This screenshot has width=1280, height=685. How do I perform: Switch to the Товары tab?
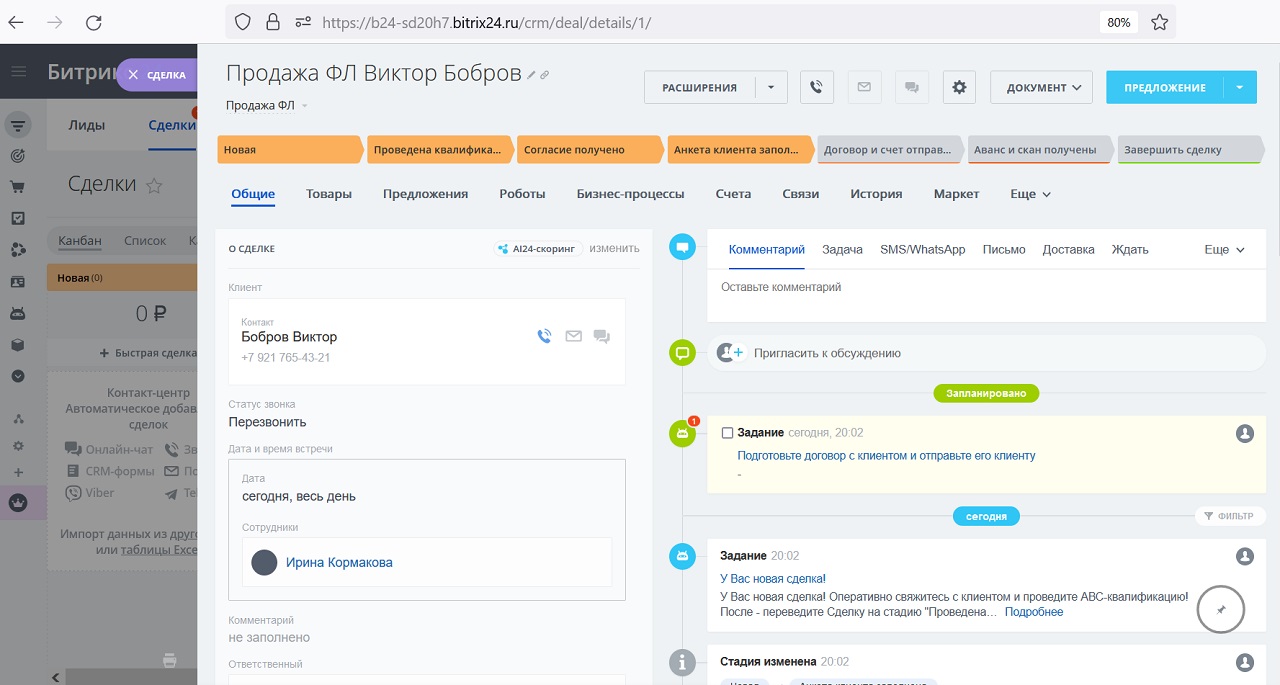click(x=329, y=194)
